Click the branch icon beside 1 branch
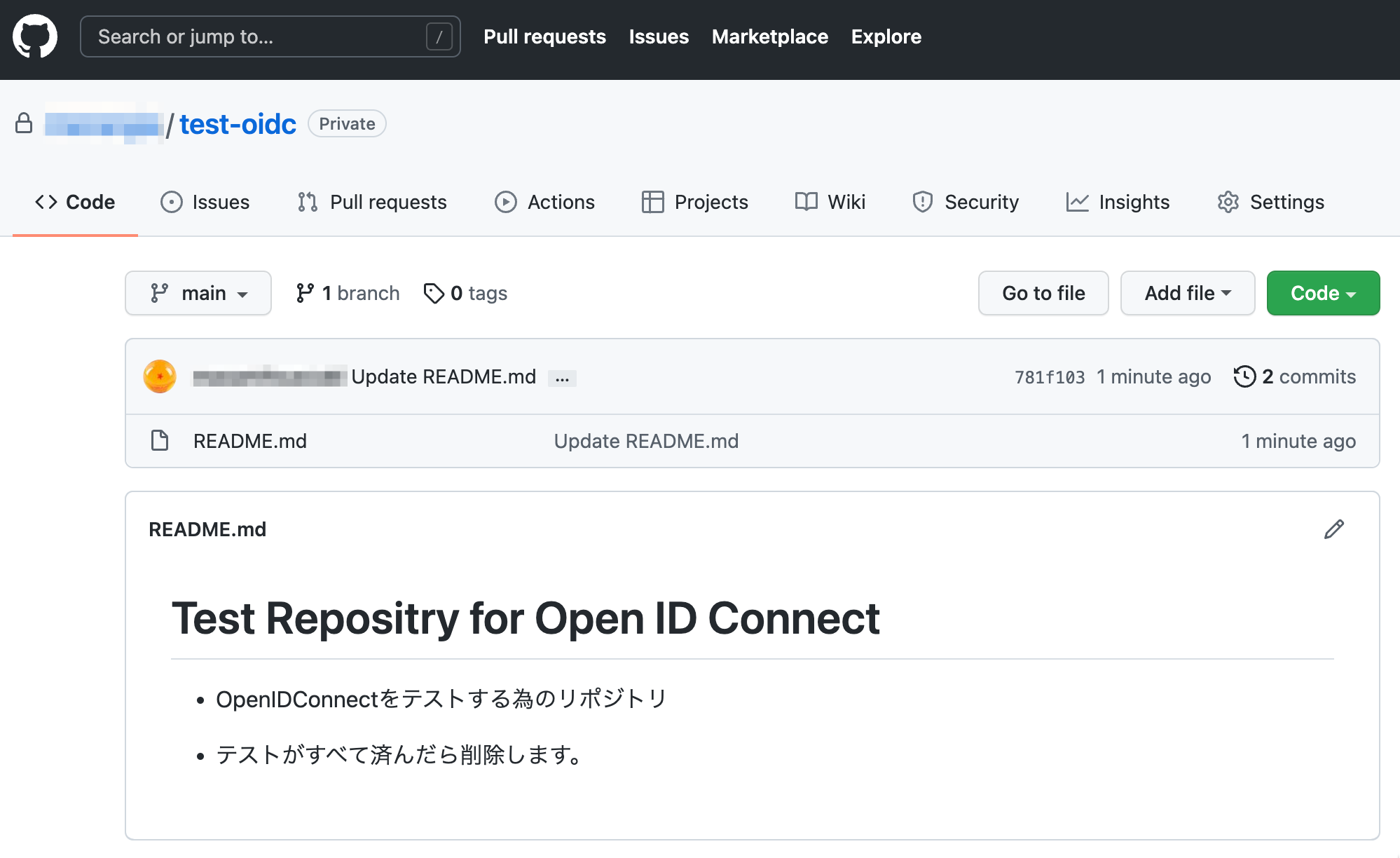Screen dimensions: 1400x858 305,293
